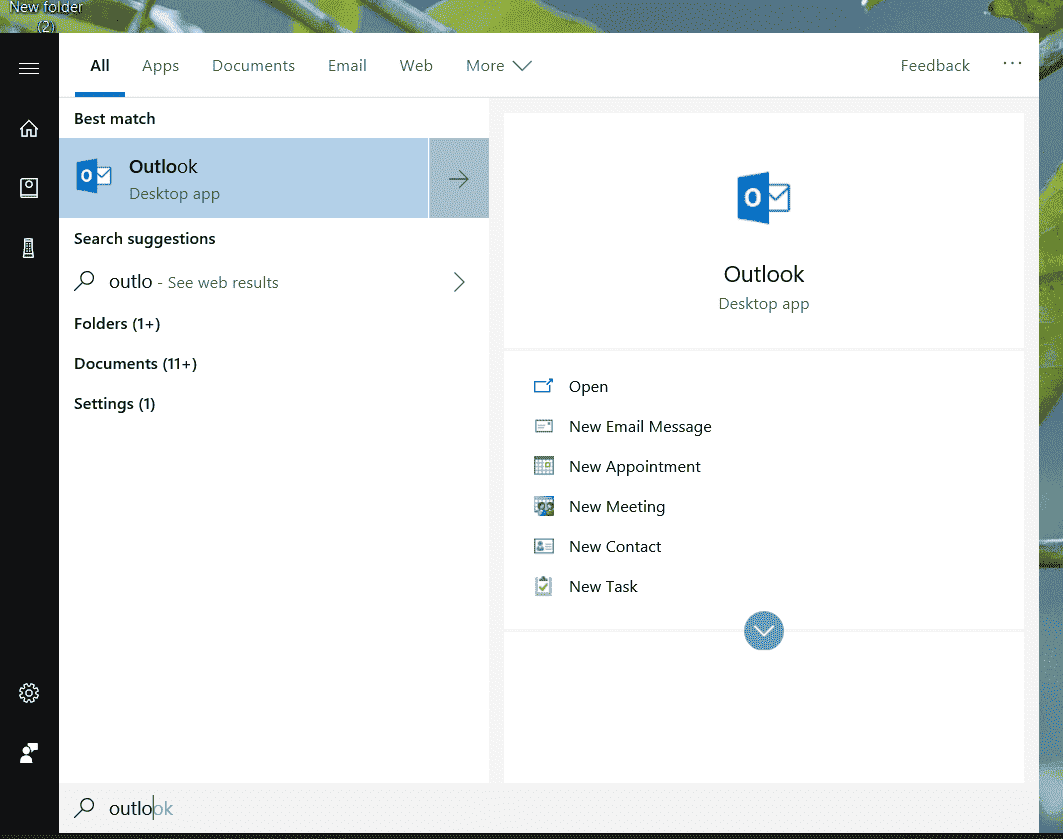
Task: Choose New Contact
Action: (615, 546)
